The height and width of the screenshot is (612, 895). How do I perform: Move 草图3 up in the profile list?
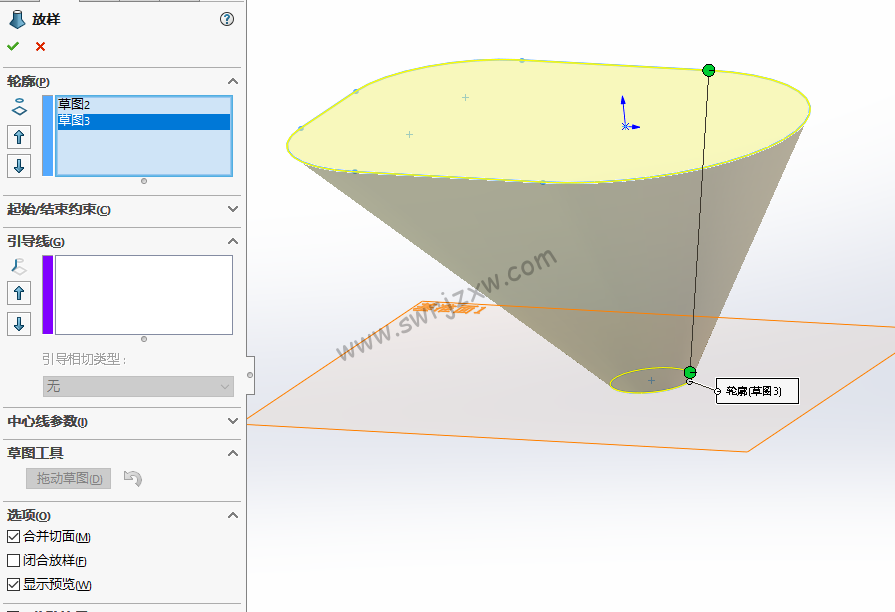[x=18, y=137]
